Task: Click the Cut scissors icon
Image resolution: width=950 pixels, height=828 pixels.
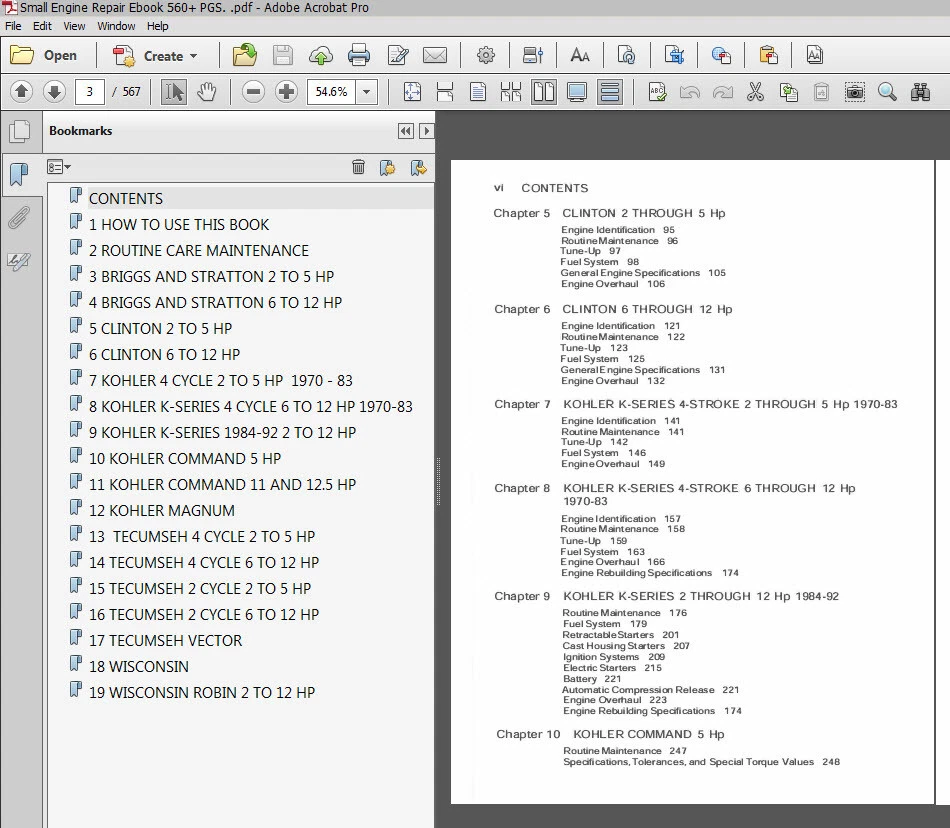Action: 755,92
